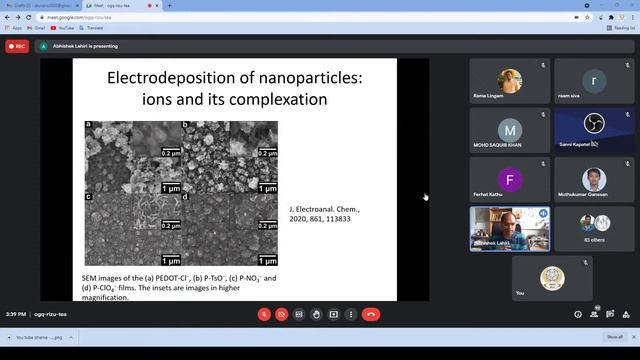
Task: Raise hand in the meeting
Action: (x=316, y=314)
